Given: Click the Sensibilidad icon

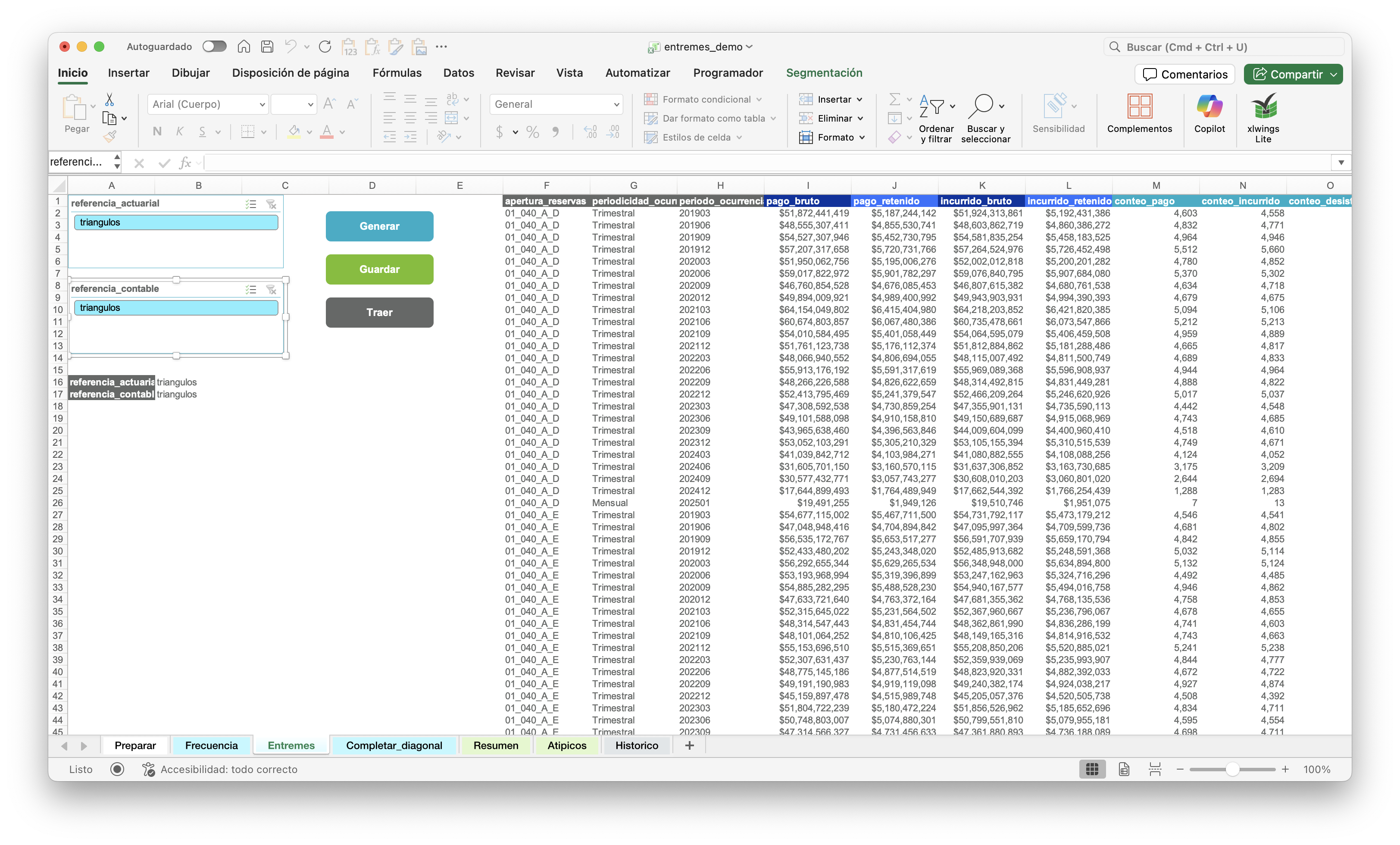Looking at the screenshot, I should [1056, 106].
